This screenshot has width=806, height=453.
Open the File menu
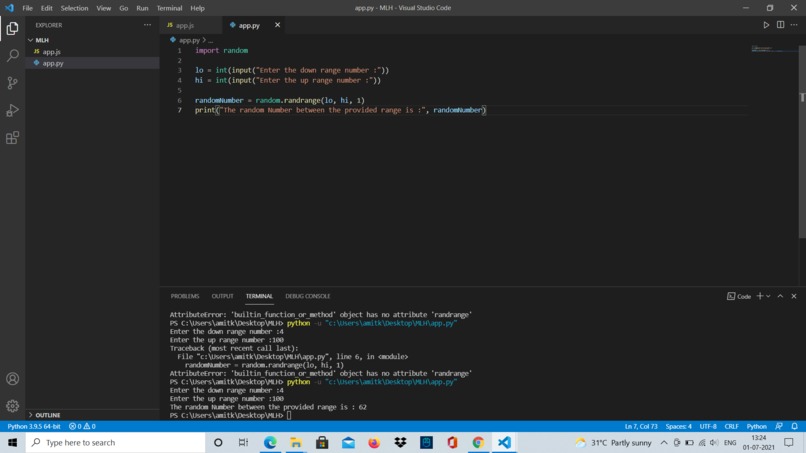click(27, 8)
